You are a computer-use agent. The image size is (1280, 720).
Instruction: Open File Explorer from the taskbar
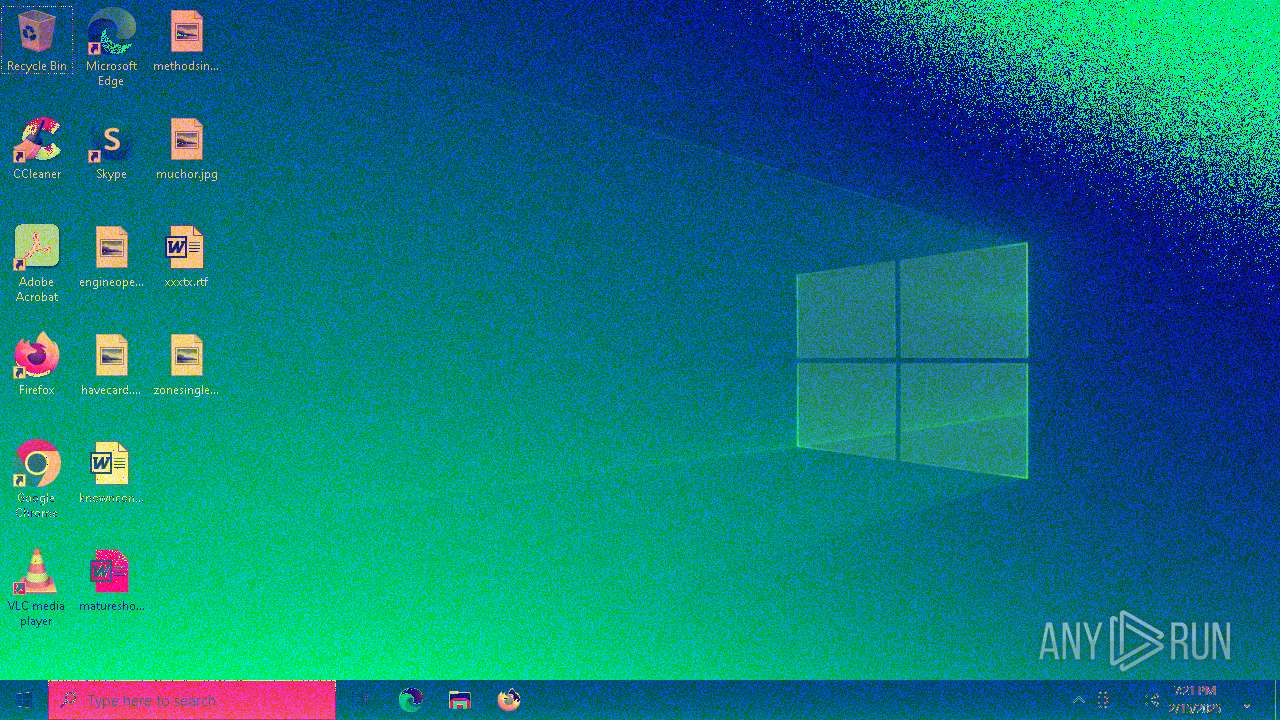coord(460,700)
